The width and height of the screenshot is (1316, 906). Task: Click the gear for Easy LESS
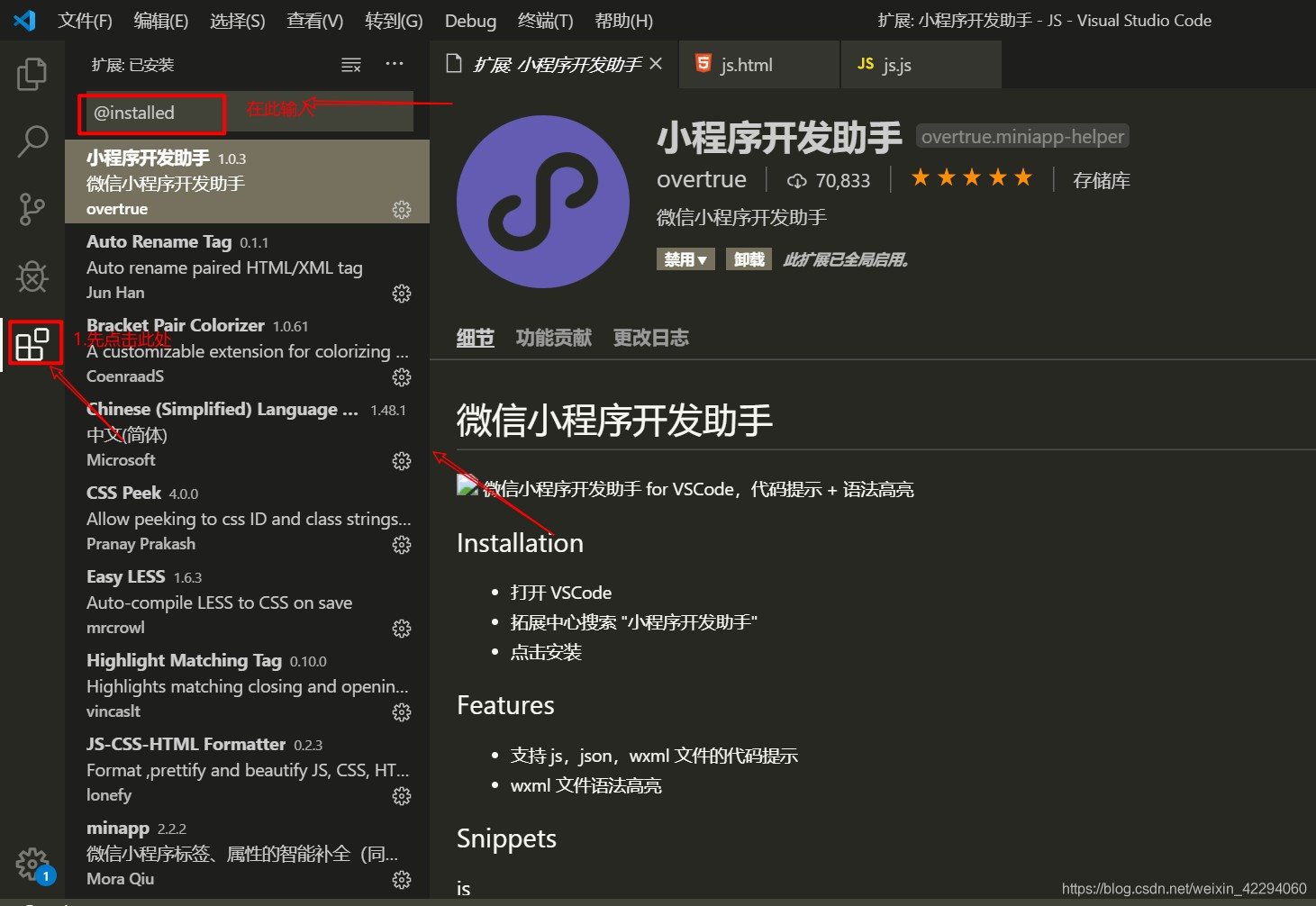coord(402,629)
